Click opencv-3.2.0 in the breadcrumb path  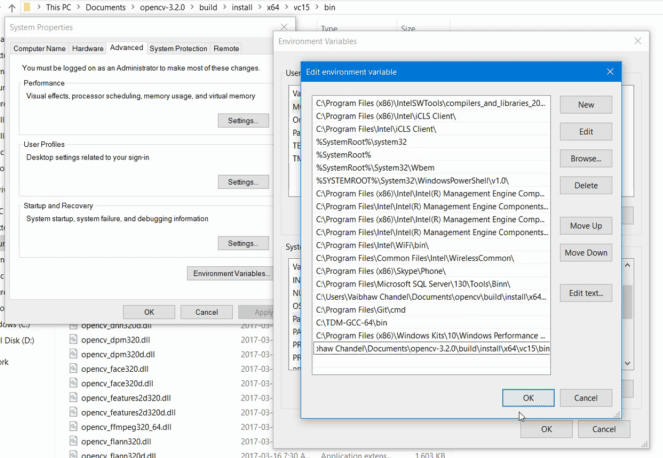pos(162,7)
